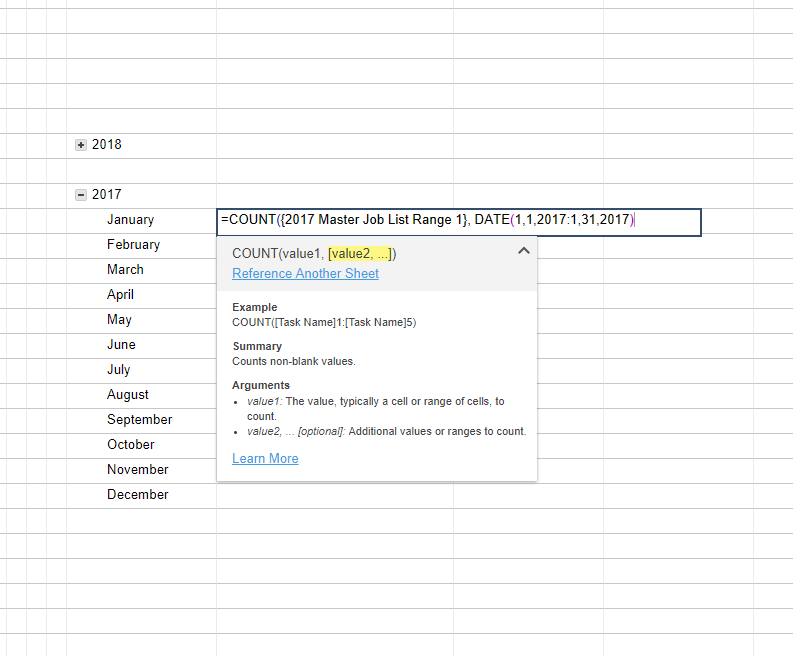Collapse the COUNT function help panel
The image size is (793, 656).
524,250
